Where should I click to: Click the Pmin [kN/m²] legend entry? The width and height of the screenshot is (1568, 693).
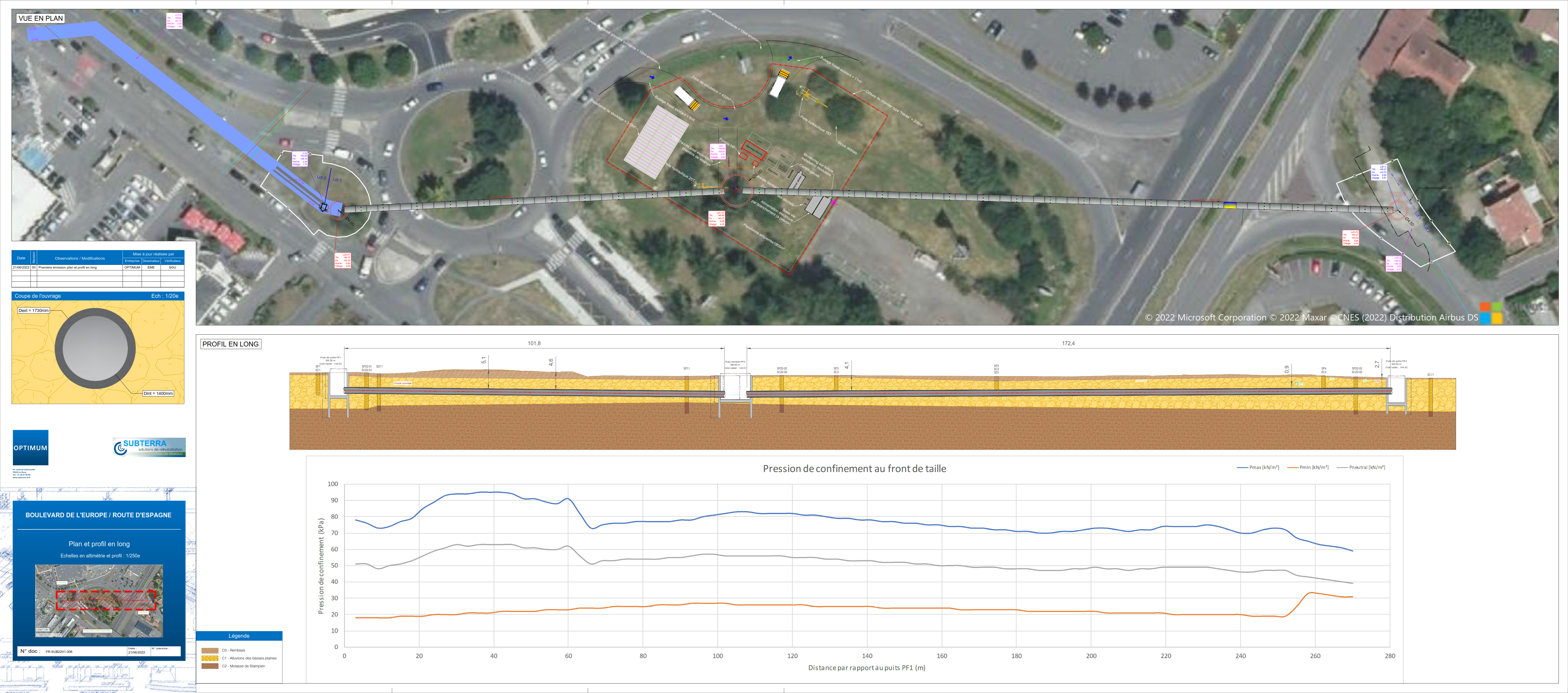[x=1308, y=467]
